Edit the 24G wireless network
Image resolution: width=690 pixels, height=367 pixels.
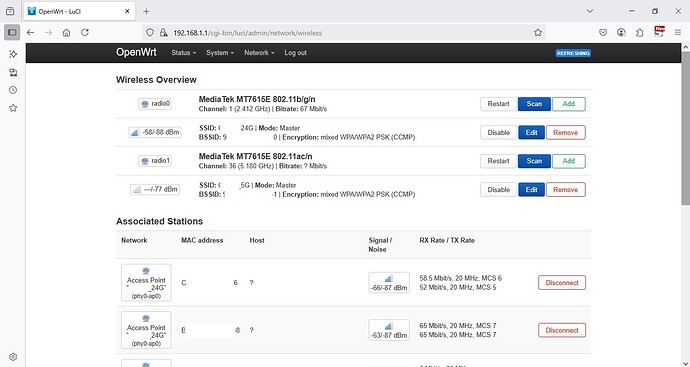pyautogui.click(x=532, y=132)
